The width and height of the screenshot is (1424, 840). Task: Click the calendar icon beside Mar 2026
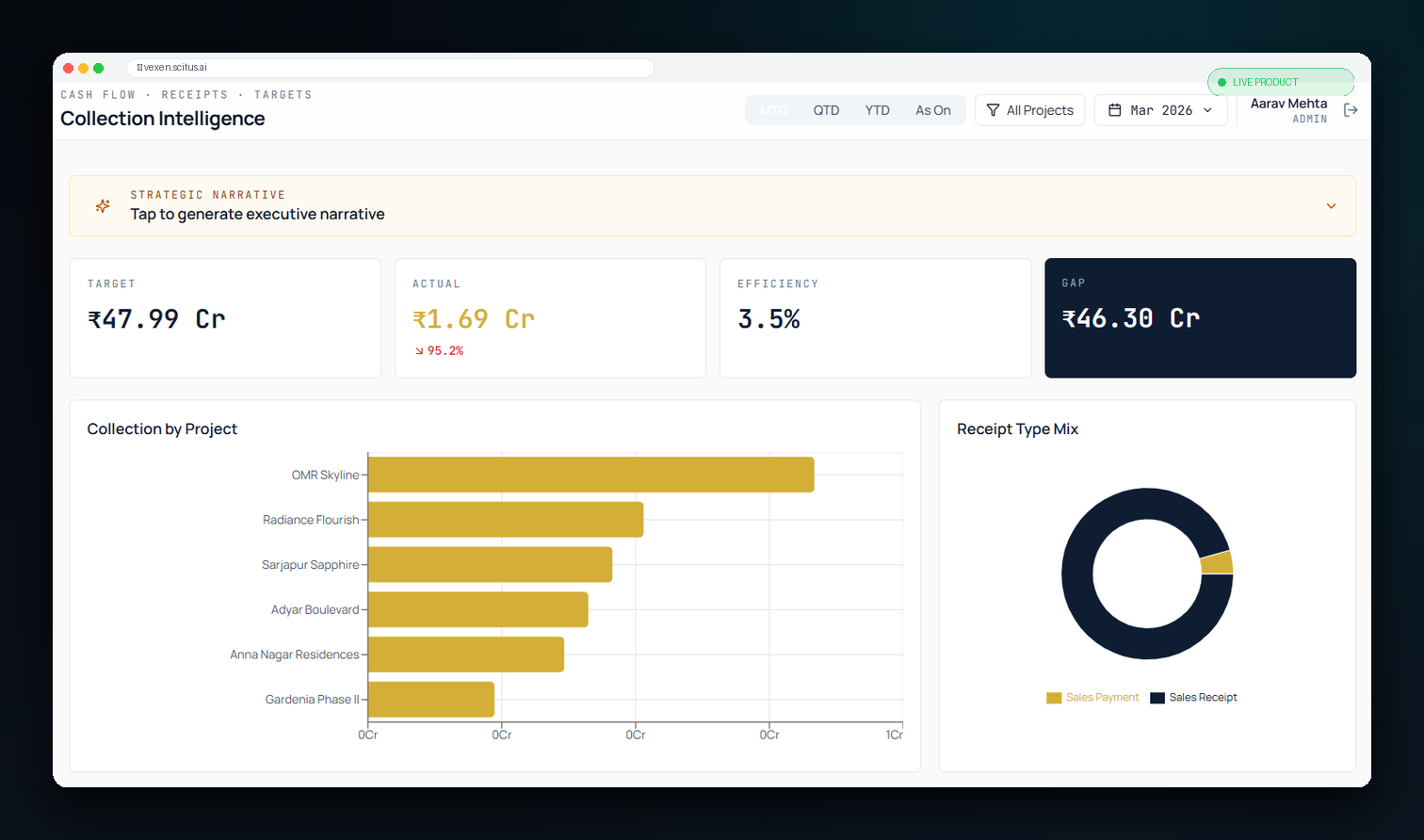(x=1114, y=110)
